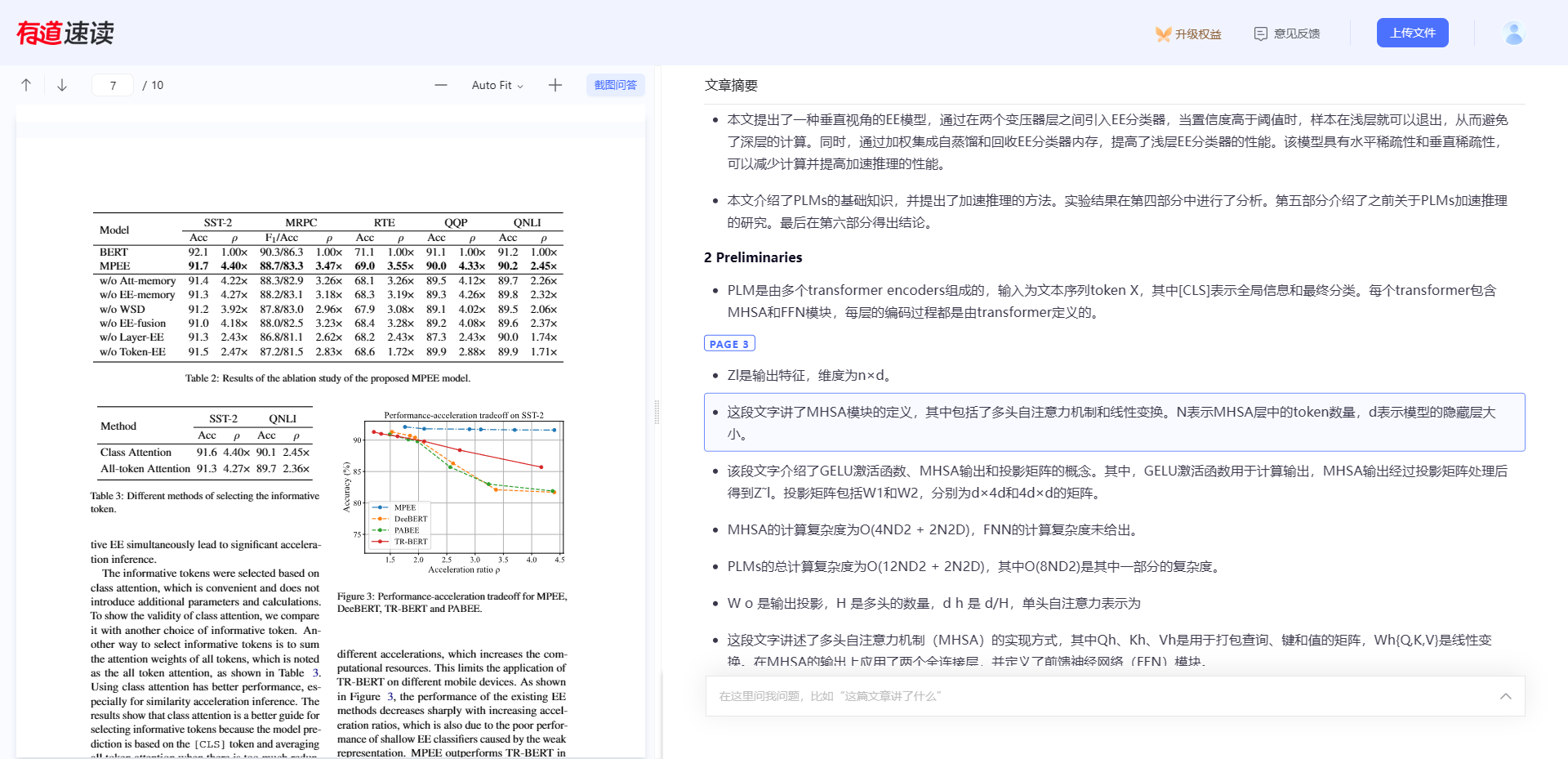Open the user avatar profile
The height and width of the screenshot is (759, 1568).
(1514, 33)
